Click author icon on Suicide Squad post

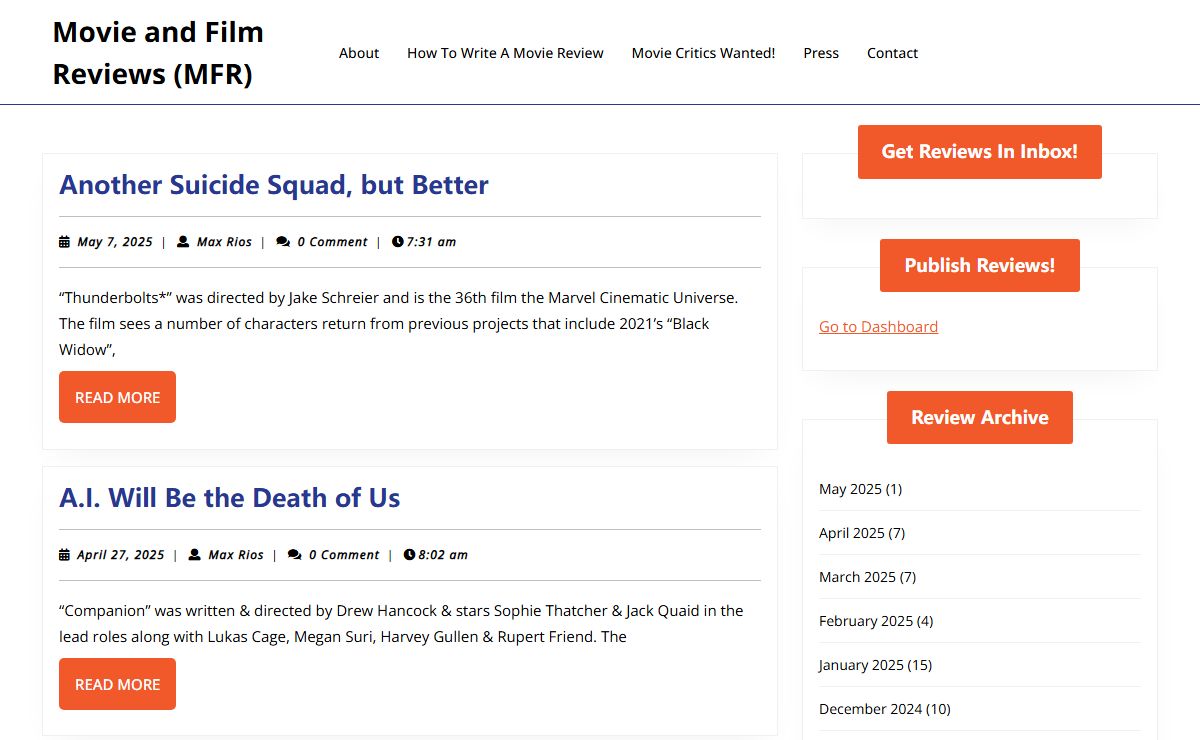pyautogui.click(x=183, y=242)
